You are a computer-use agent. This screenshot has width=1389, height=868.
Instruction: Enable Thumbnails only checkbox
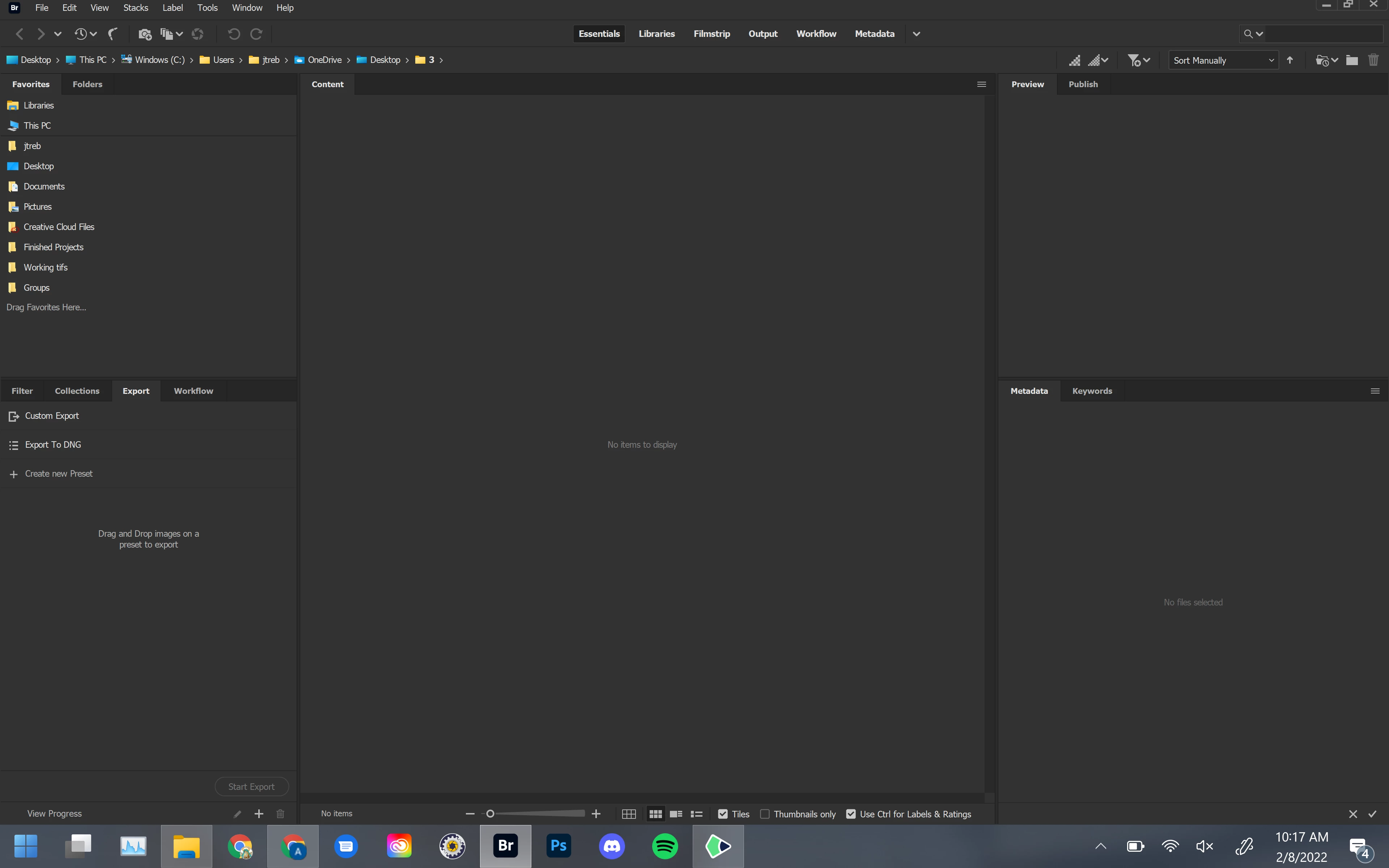coord(765,814)
